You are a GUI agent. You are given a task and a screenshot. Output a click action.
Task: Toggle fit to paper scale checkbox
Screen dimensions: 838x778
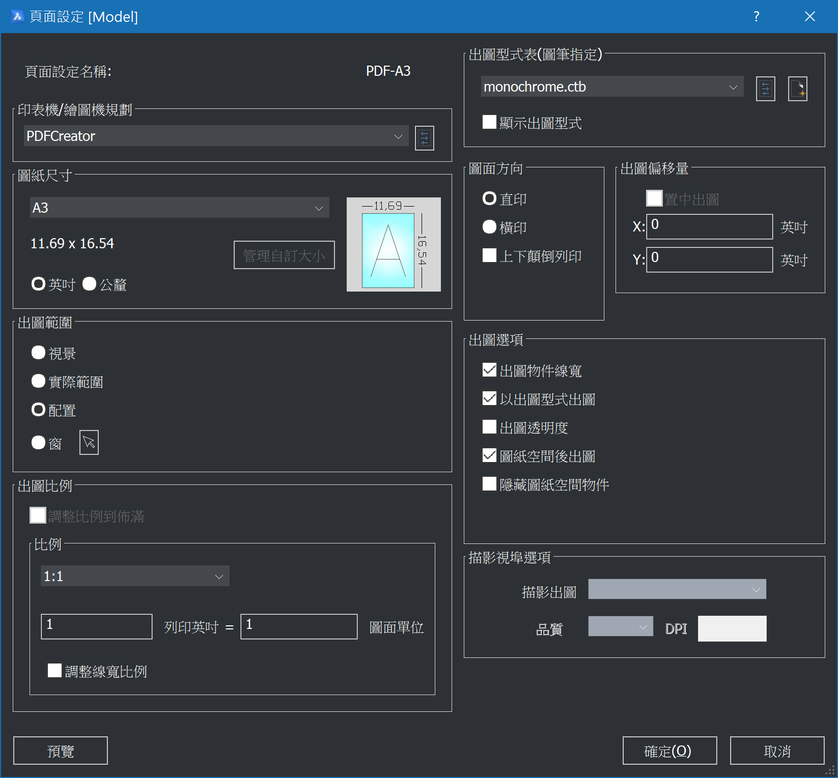tap(37, 515)
